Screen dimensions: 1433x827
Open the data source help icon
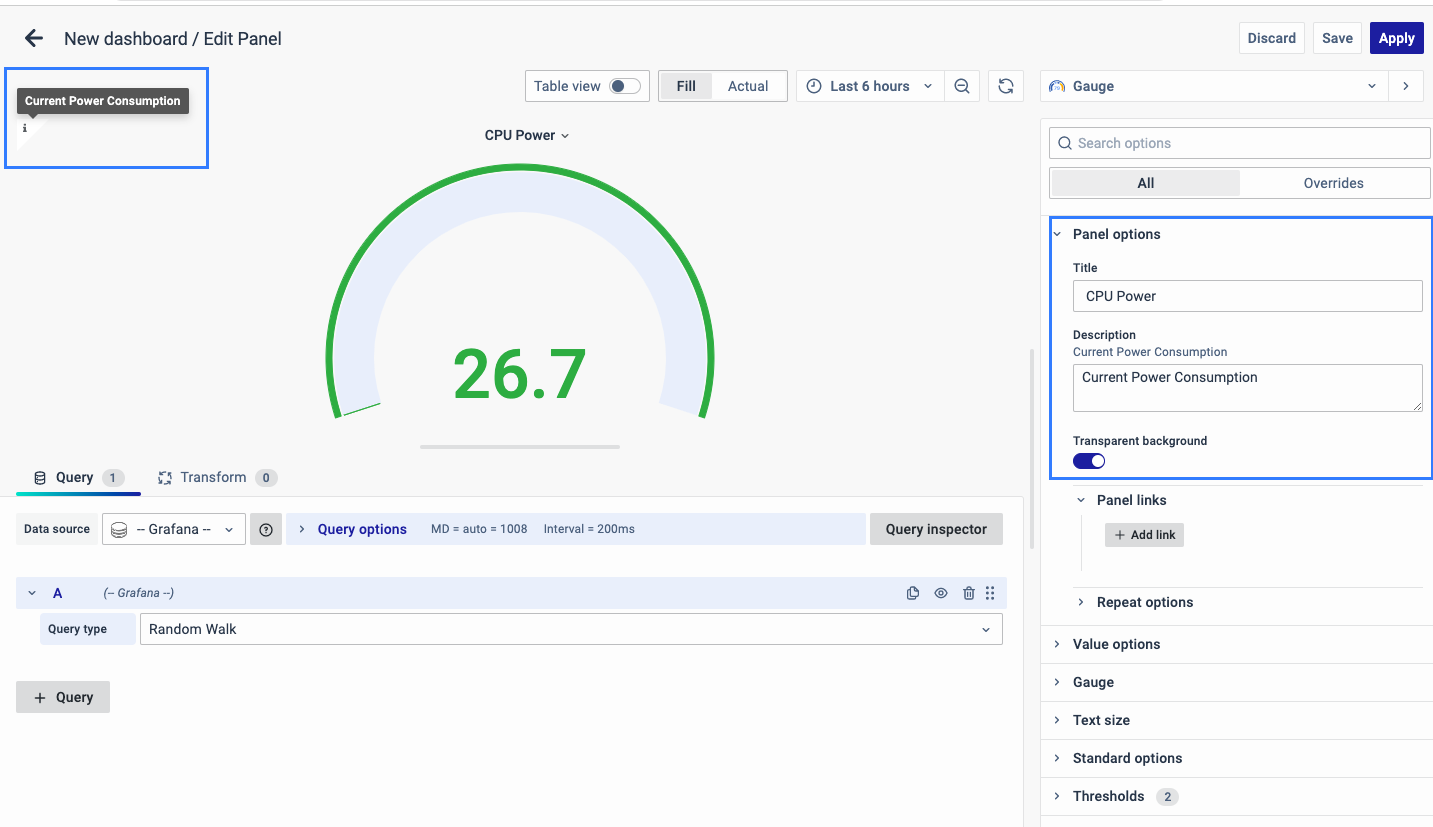pos(266,529)
